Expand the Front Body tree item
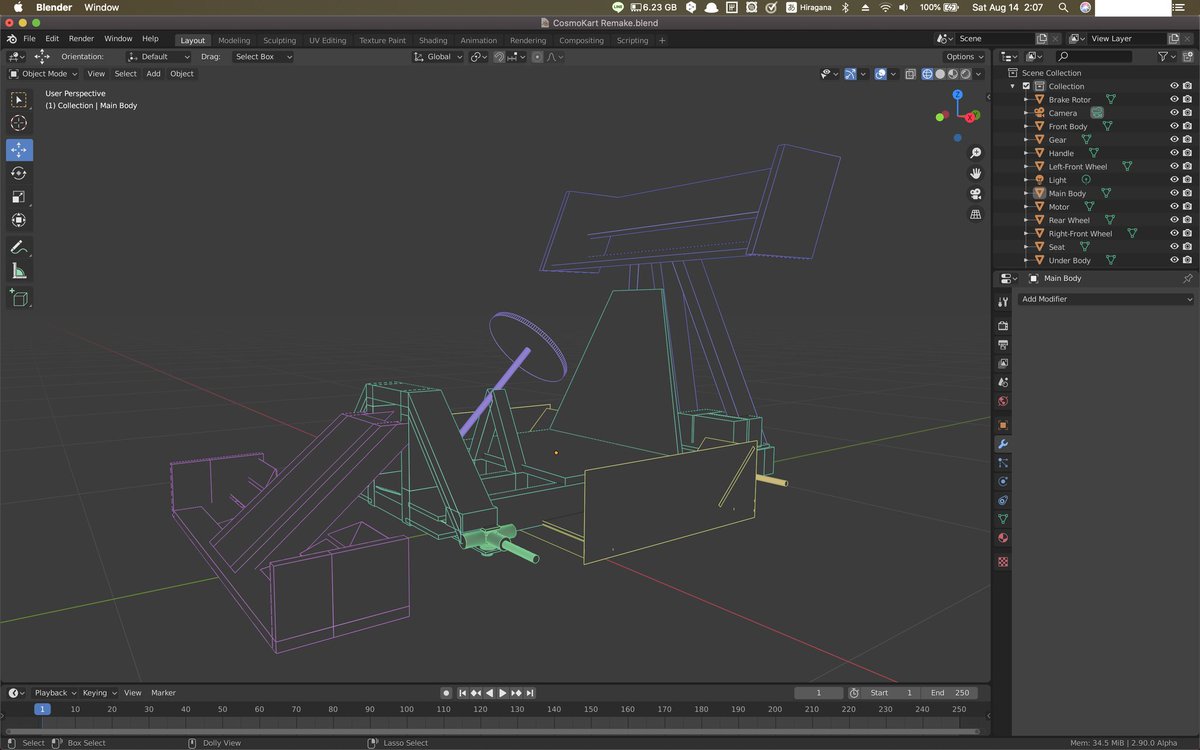This screenshot has height=750, width=1200. pyautogui.click(x=1027, y=127)
